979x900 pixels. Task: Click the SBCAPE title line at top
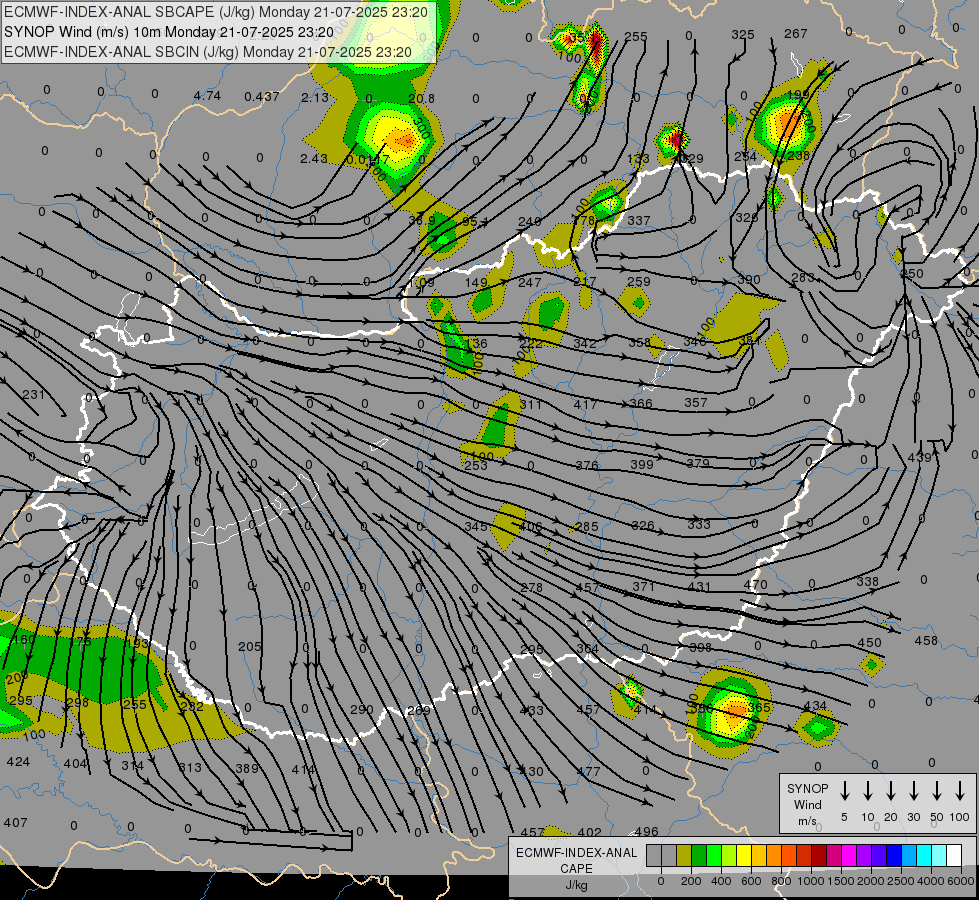pyautogui.click(x=216, y=12)
